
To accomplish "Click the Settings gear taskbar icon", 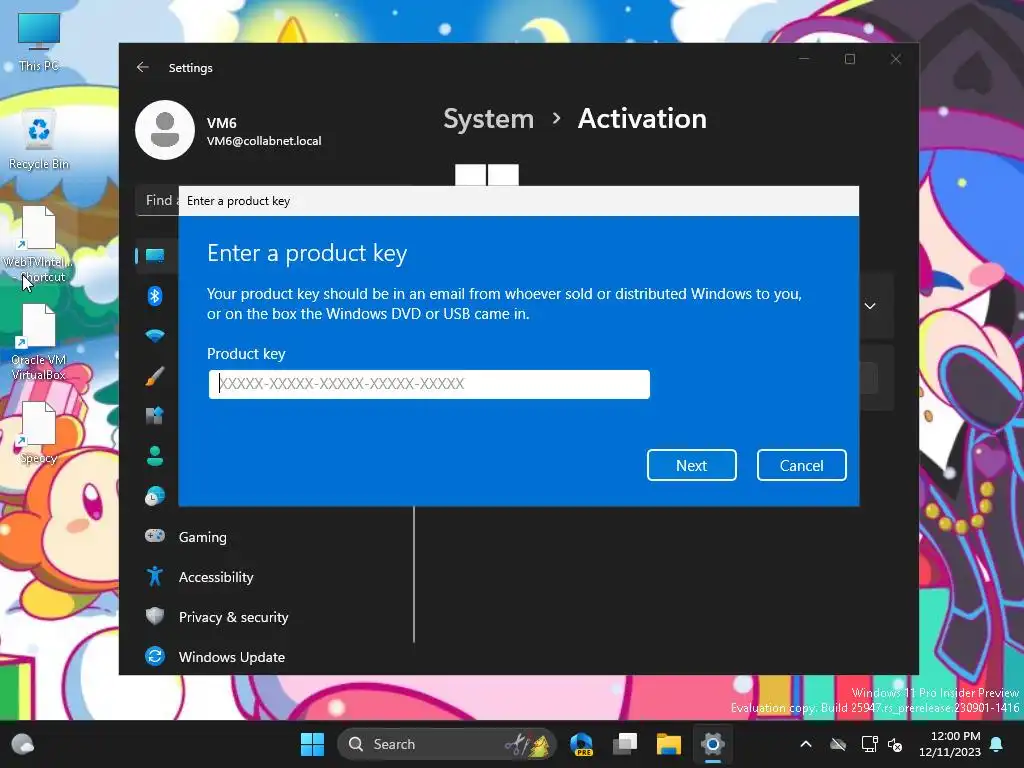I will pos(712,744).
